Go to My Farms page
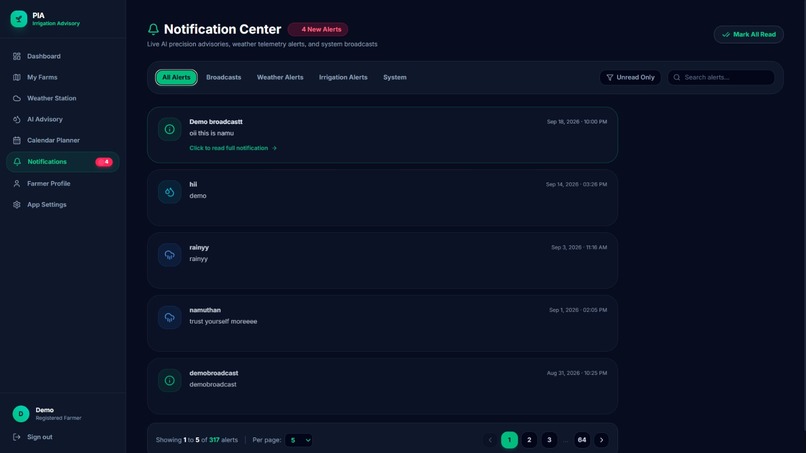Viewport: 806px width, 453px height. click(63, 77)
